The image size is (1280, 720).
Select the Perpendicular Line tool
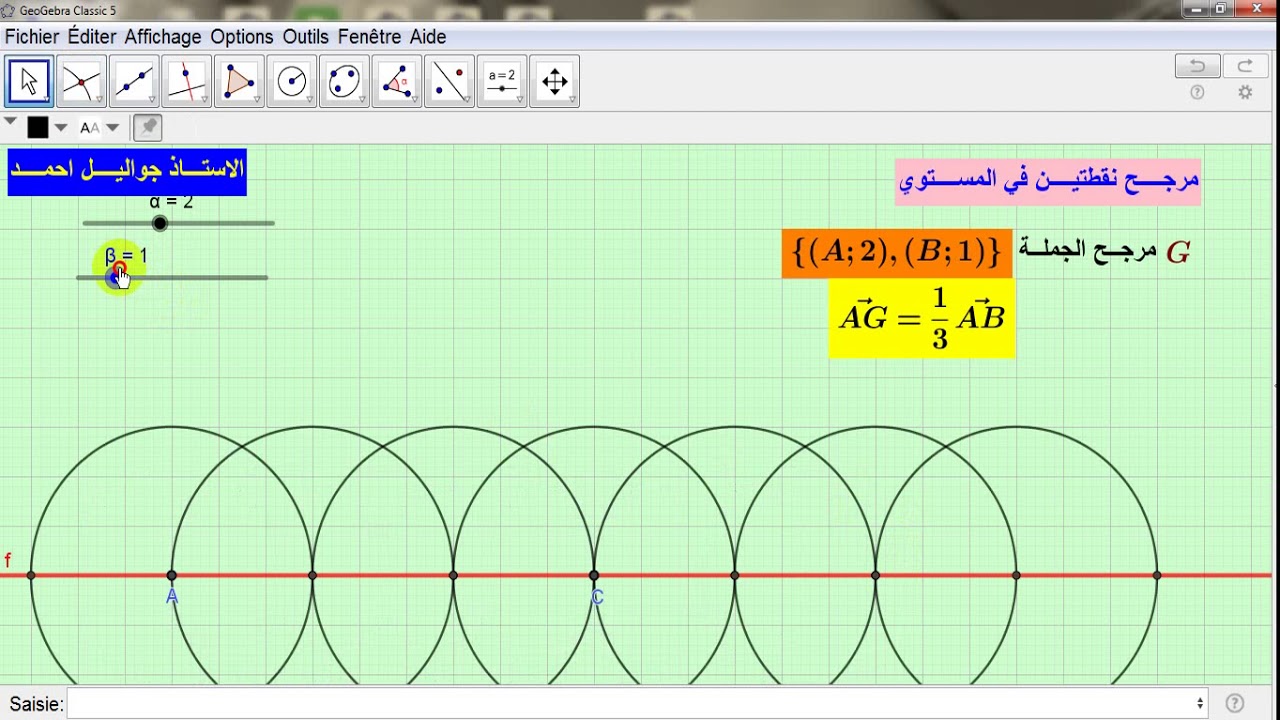click(186, 81)
